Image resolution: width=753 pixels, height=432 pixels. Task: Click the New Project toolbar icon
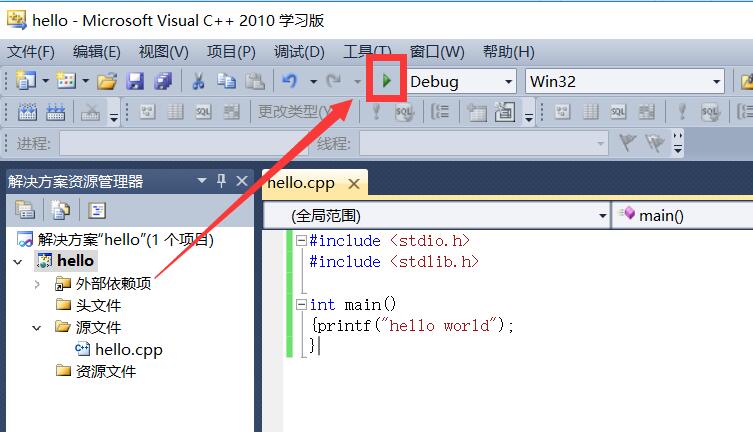point(25,81)
